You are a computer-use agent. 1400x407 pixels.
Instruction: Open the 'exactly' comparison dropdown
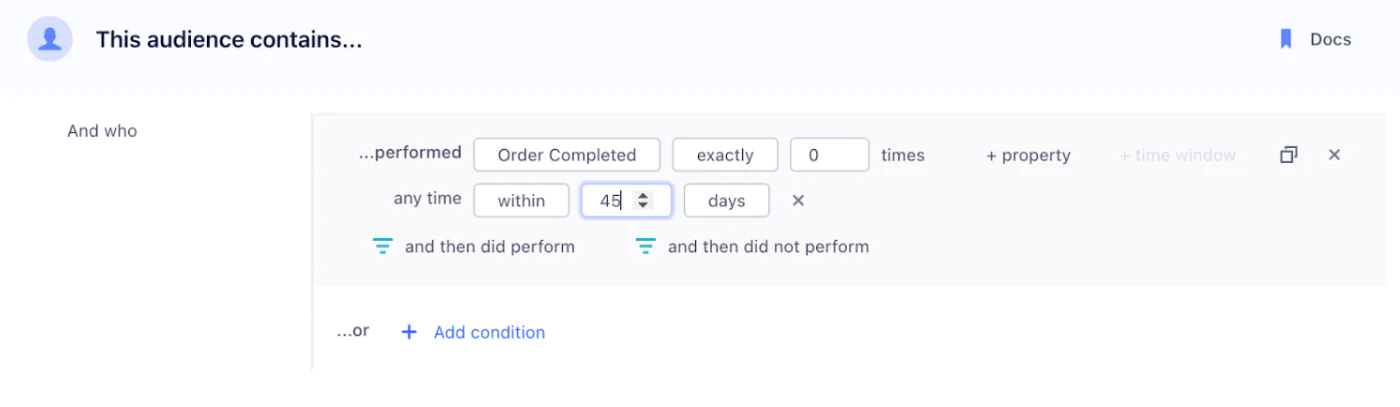pos(725,155)
